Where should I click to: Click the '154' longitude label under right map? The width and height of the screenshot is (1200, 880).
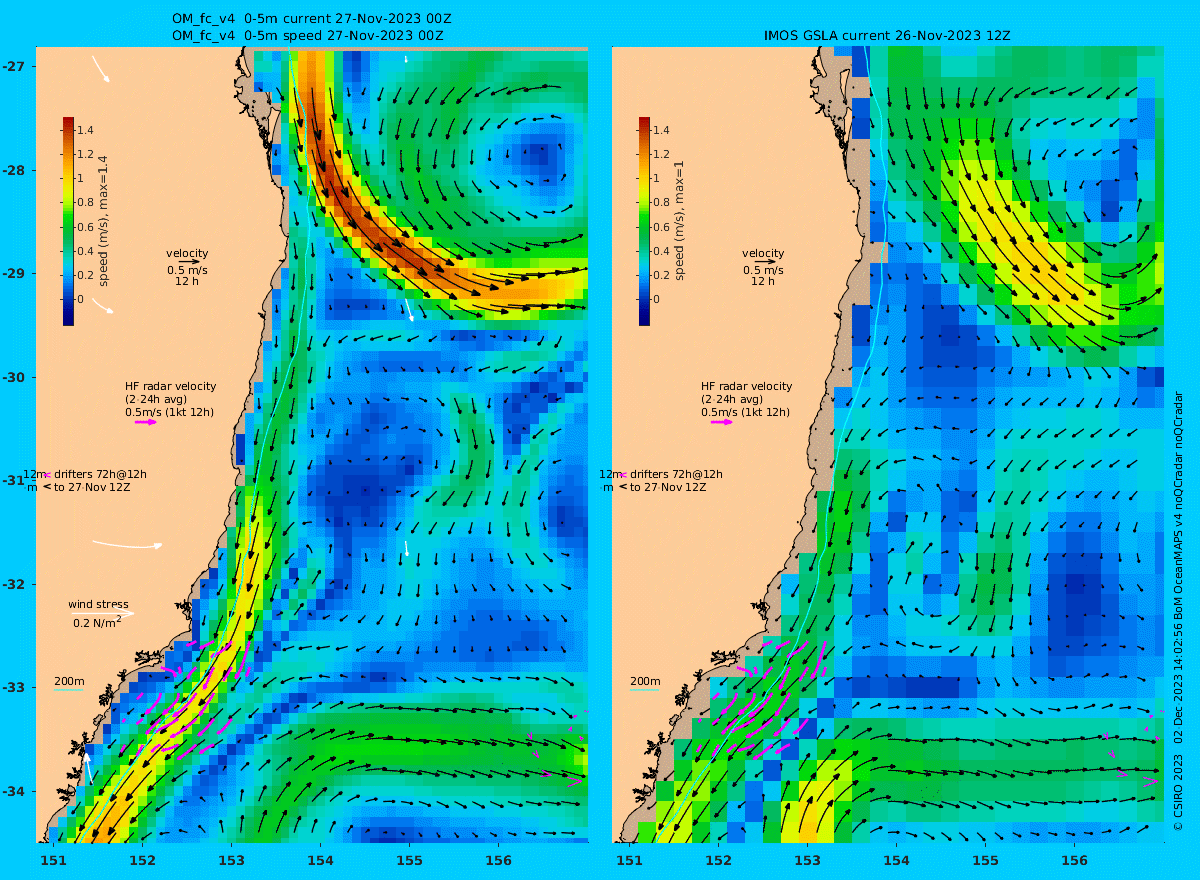pos(896,860)
